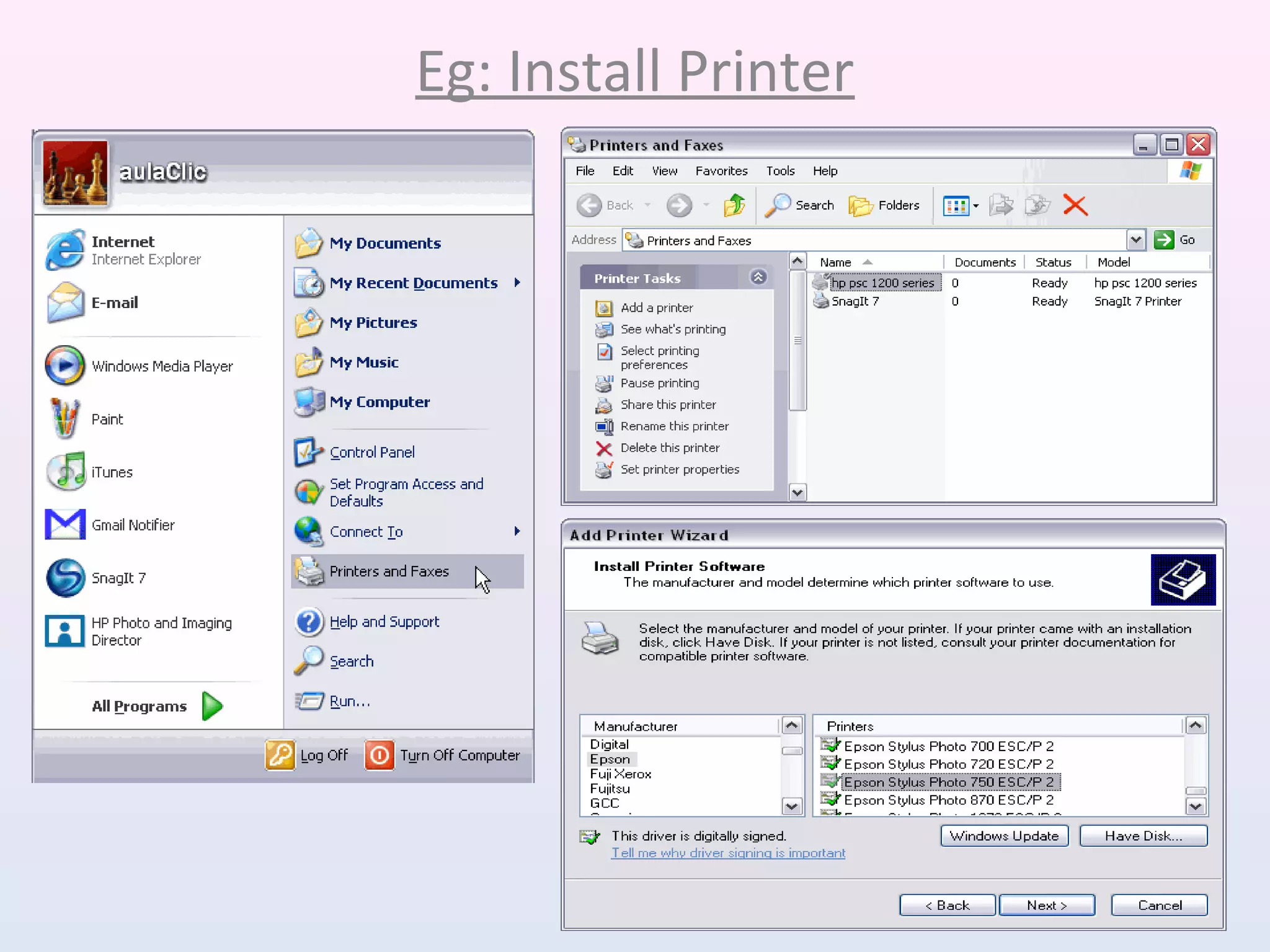Open My Computer
The width and height of the screenshot is (1270, 952).
point(363,402)
